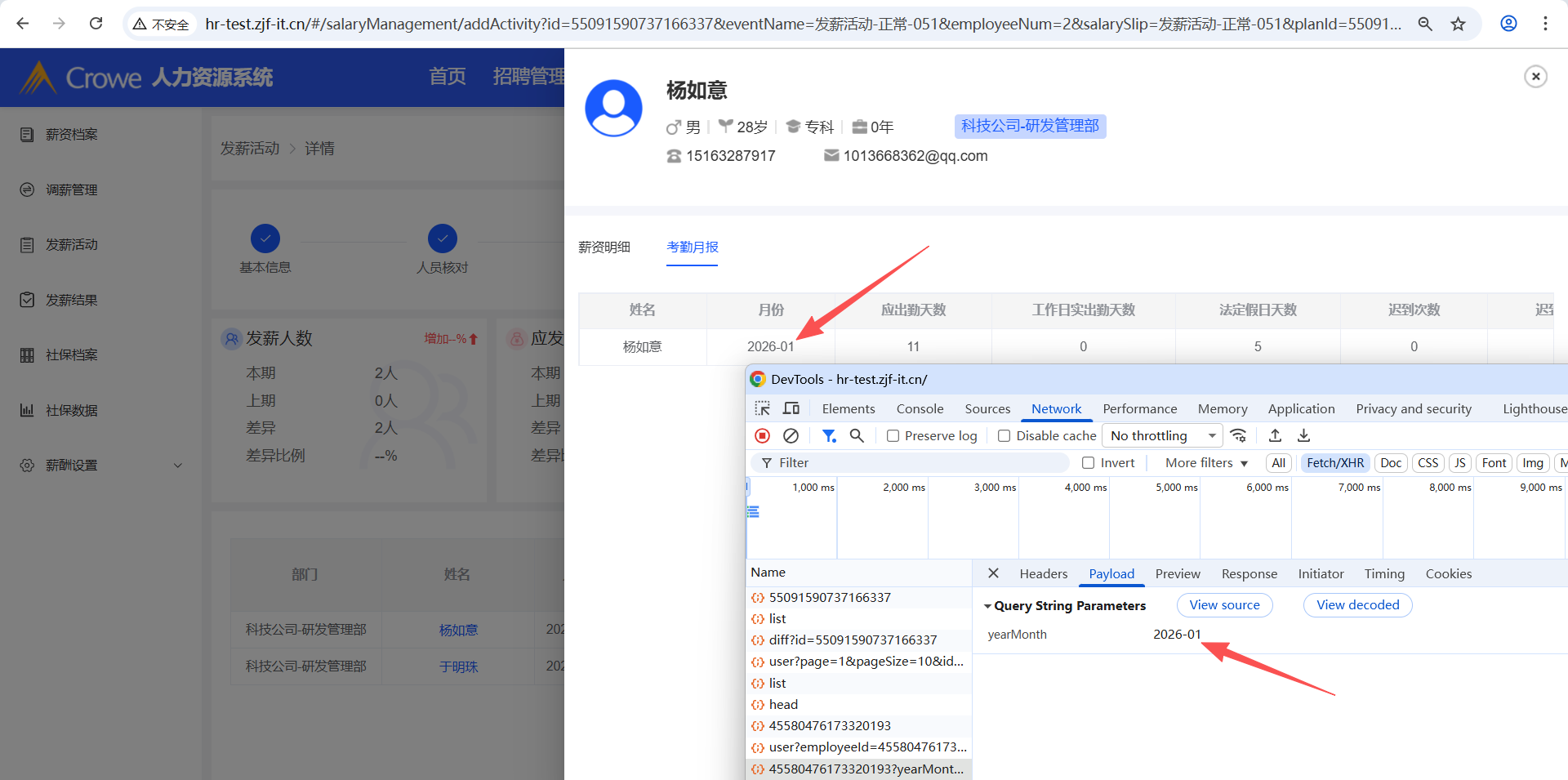The height and width of the screenshot is (780, 1568).
Task: Click the import HAR upload icon
Action: pyautogui.click(x=1275, y=436)
